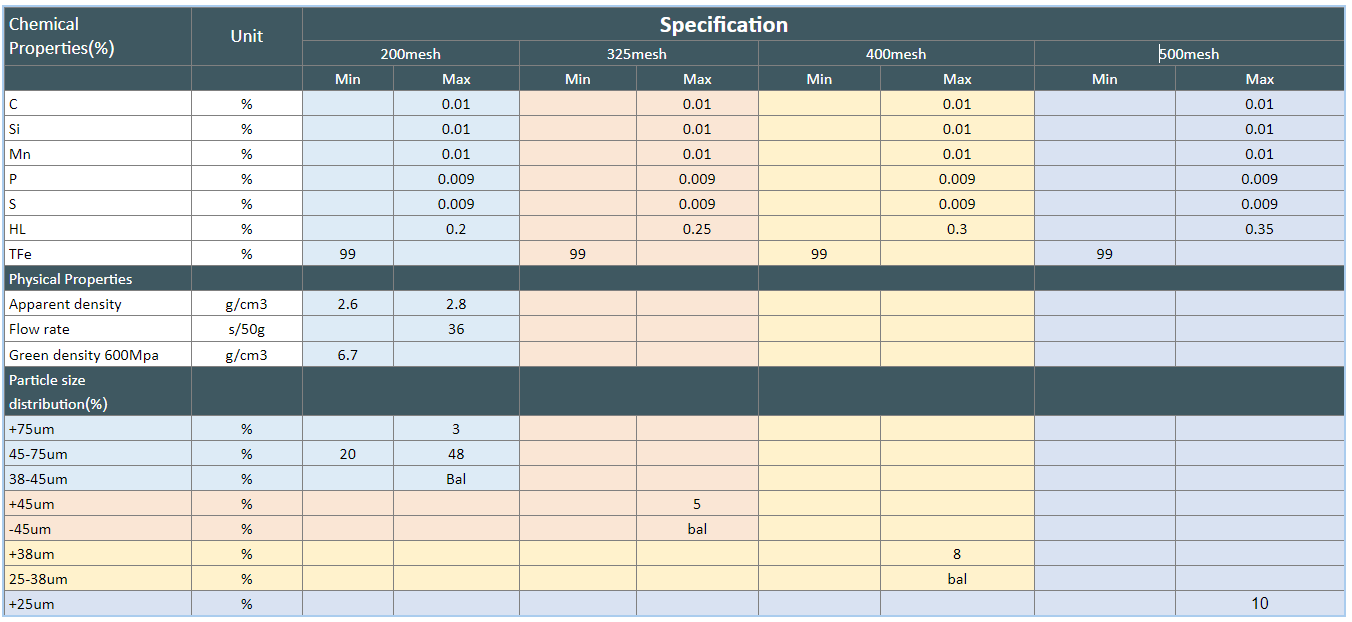This screenshot has width=1352, height=622.
Task: Click the +38um value 8 cell
Action: [957, 554]
